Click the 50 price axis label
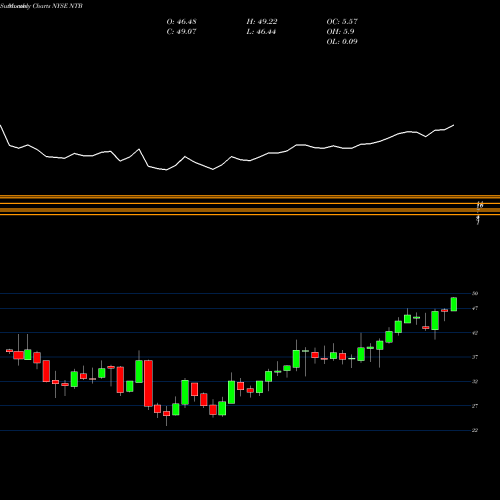 (x=475, y=293)
